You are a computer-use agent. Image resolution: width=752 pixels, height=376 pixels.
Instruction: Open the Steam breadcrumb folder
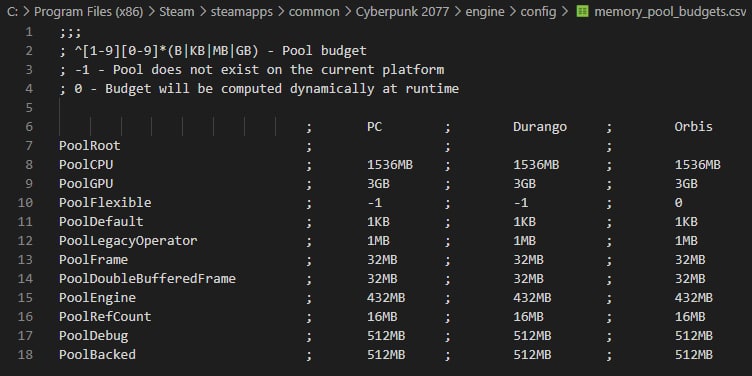[177, 12]
